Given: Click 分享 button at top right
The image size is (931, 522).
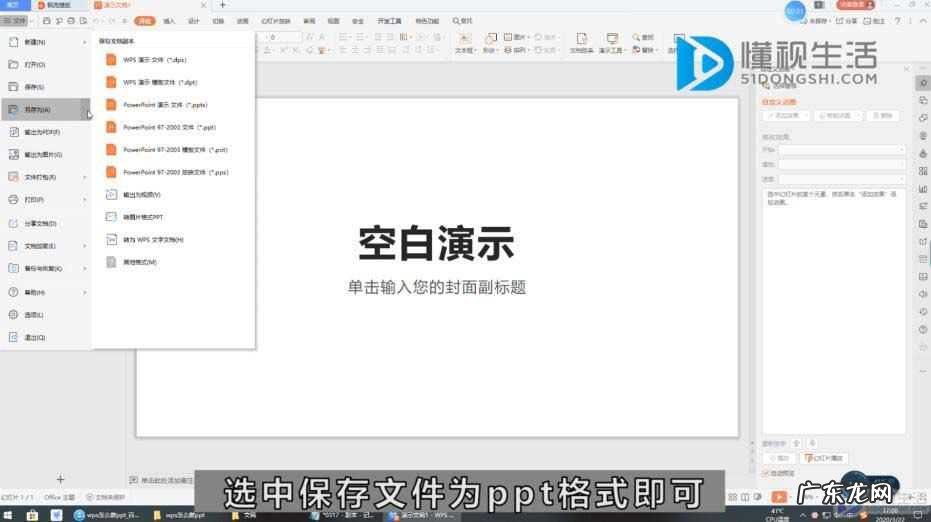Looking at the screenshot, I should click(x=847, y=21).
